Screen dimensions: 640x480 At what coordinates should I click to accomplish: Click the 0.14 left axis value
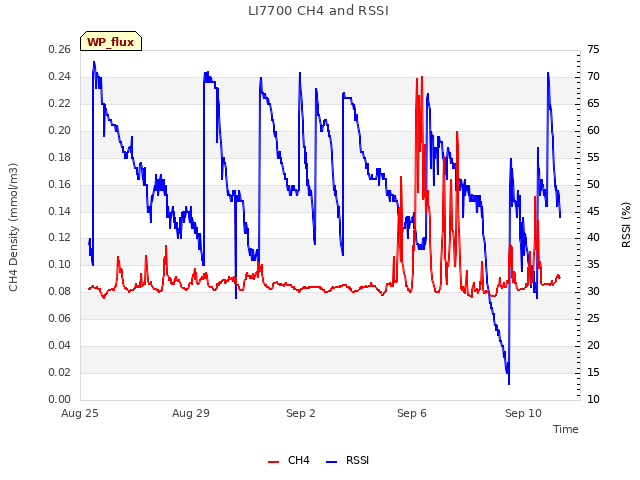60,211
